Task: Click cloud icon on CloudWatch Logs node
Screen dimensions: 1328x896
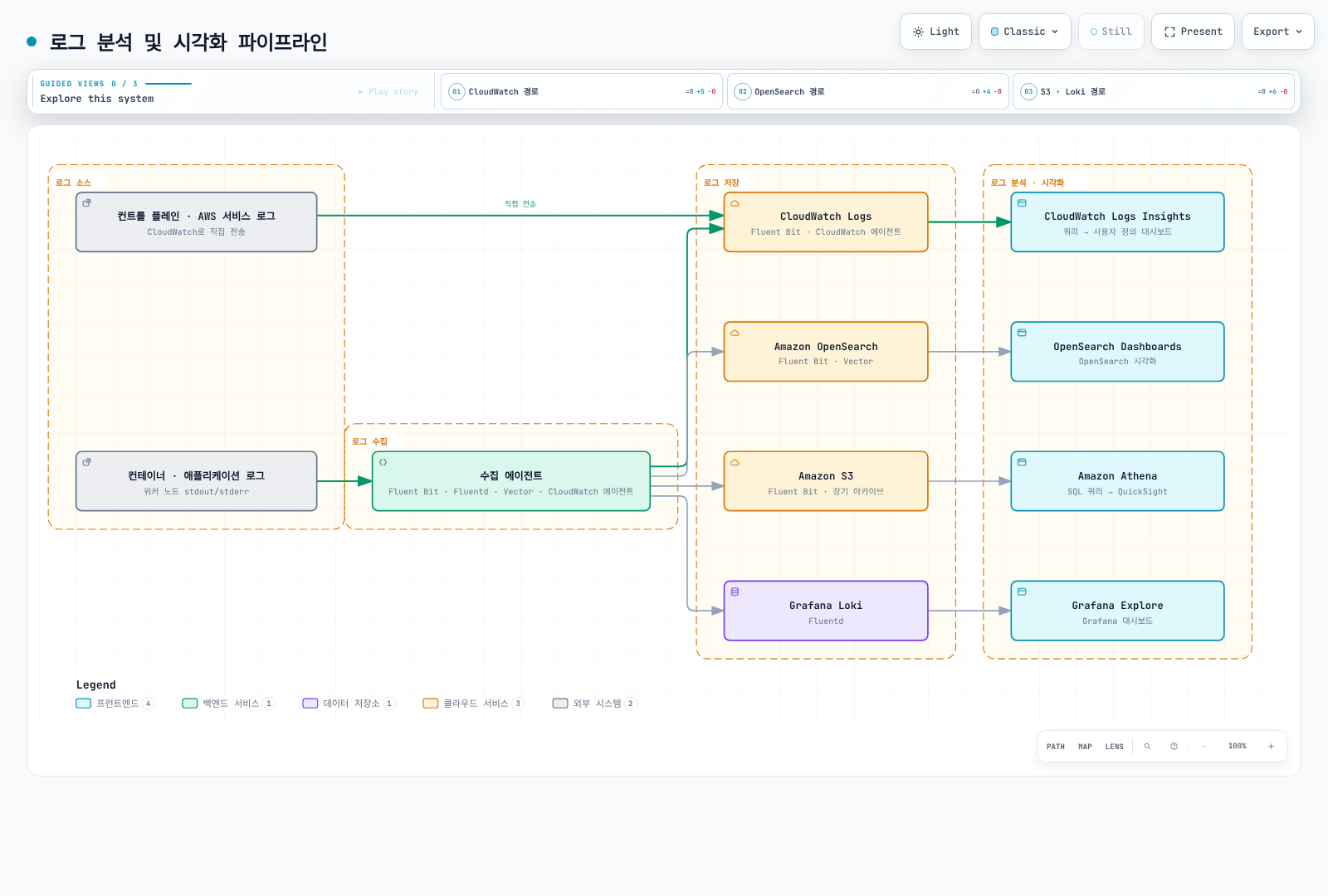Action: click(x=735, y=203)
